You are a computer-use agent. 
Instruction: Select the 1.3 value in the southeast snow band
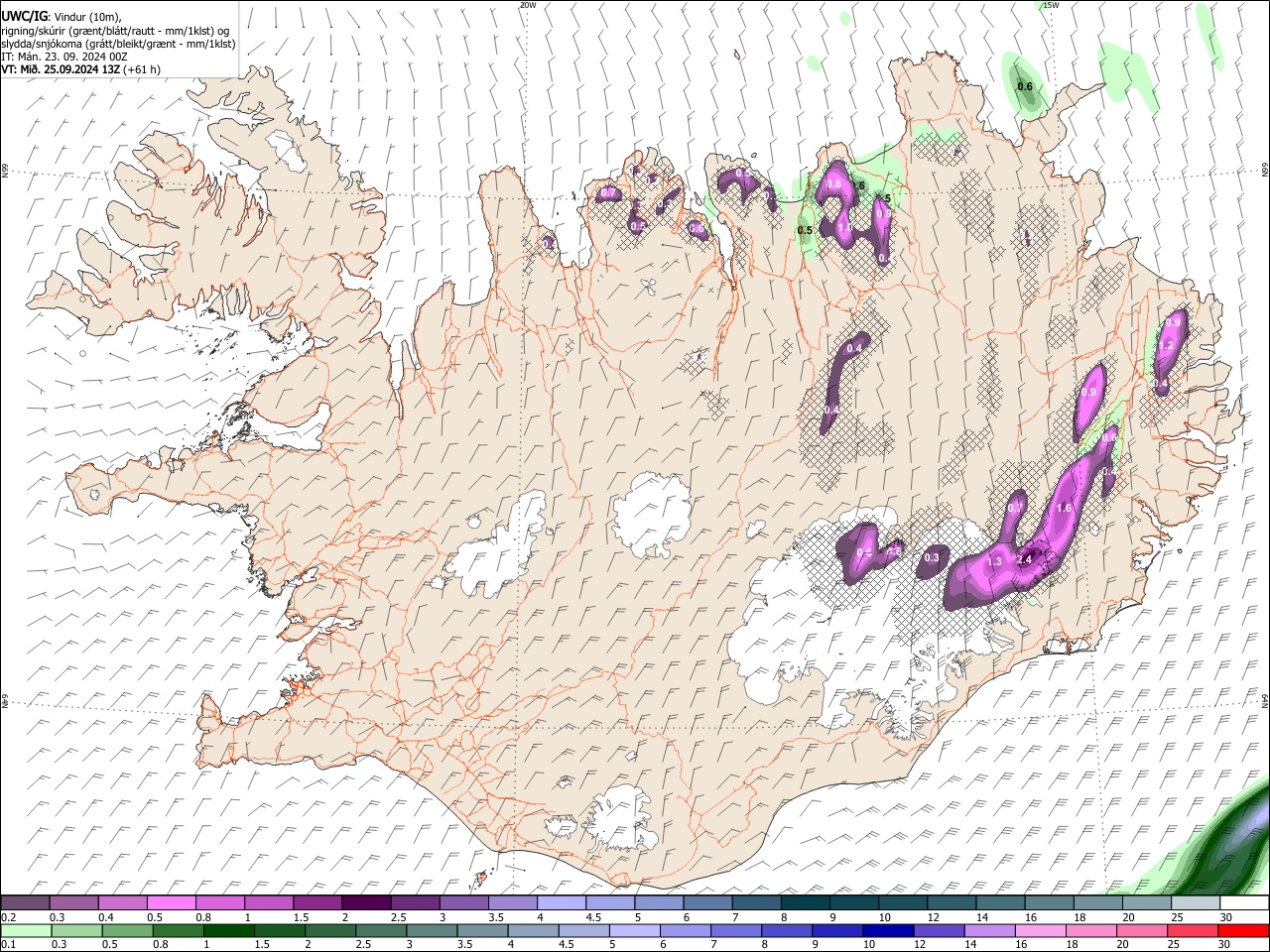pyautogui.click(x=995, y=561)
